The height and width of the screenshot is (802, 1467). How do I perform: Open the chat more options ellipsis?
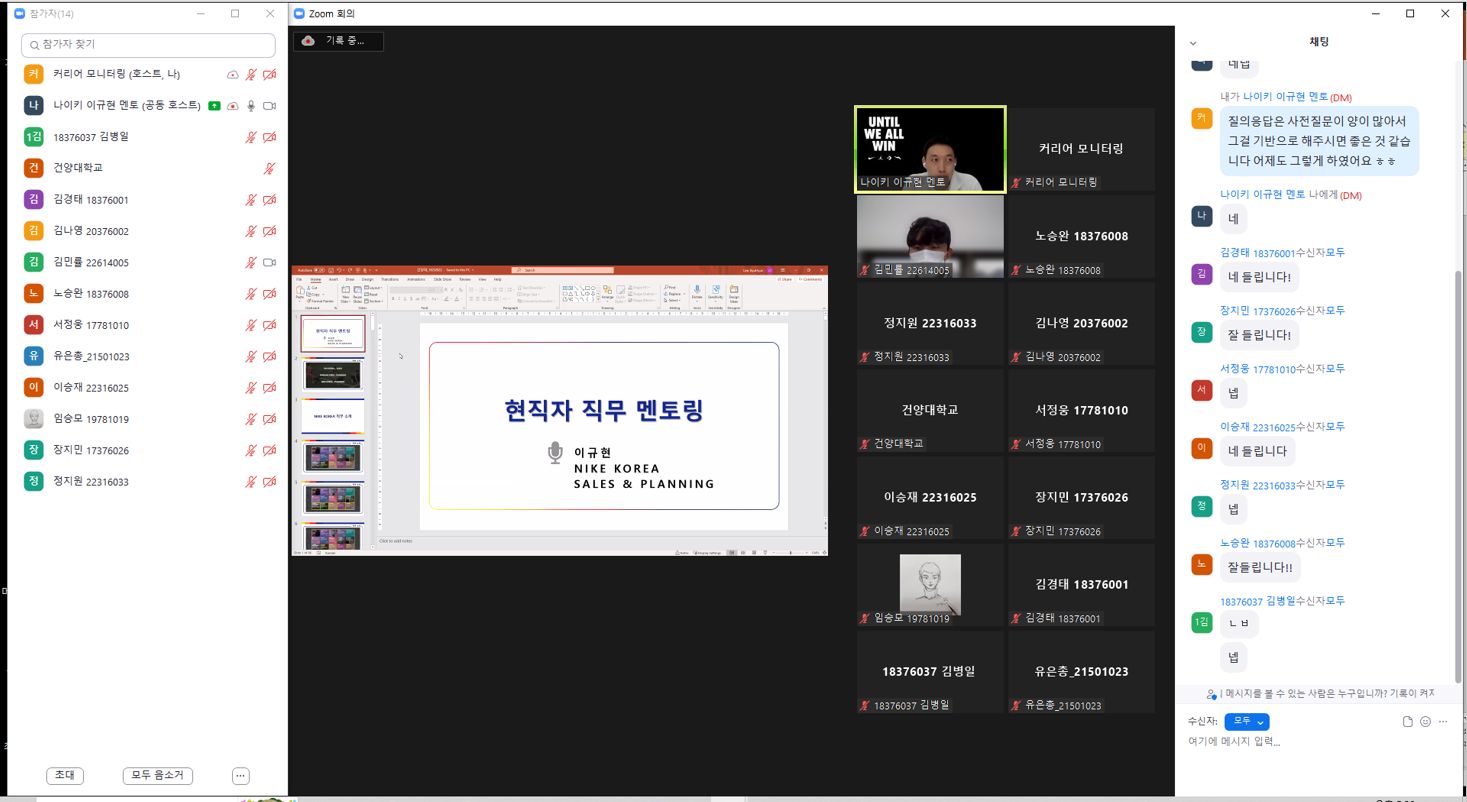coord(1443,721)
